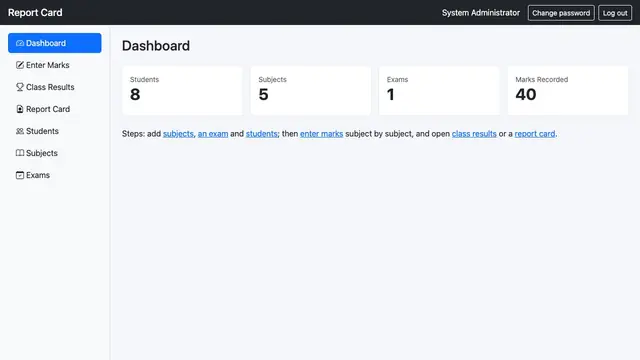Viewport: 640px width, 360px height.
Task: Open the Subjects sidebar item
Action: (x=55, y=153)
